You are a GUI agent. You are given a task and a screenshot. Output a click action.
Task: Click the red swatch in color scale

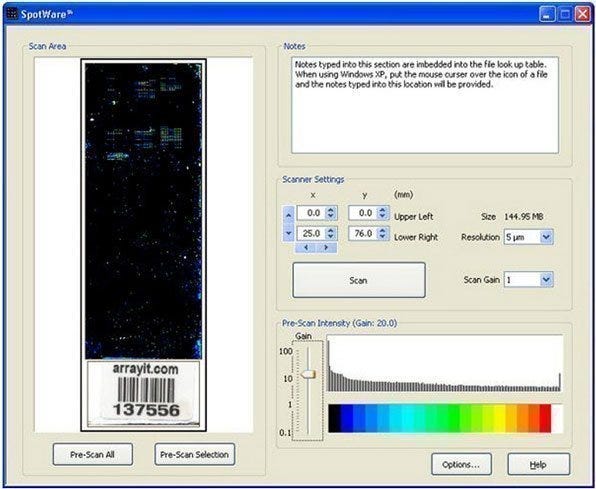(545, 418)
